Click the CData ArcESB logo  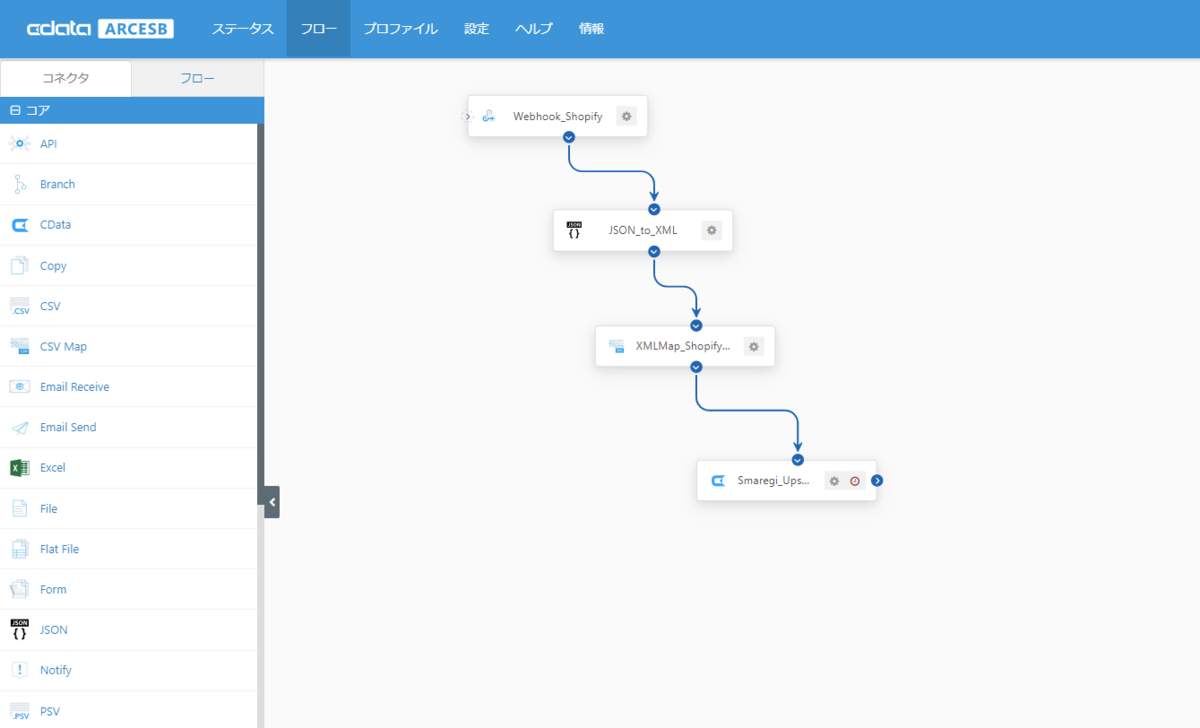[x=100, y=29]
